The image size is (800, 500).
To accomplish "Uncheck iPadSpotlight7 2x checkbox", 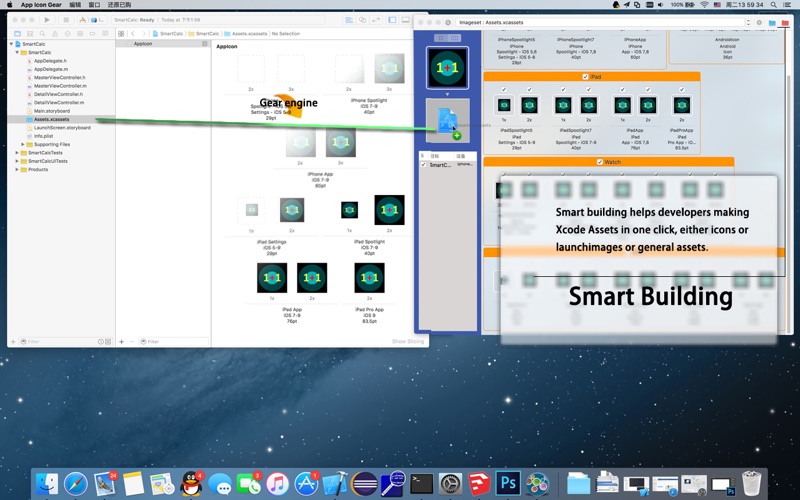I will click(x=589, y=90).
